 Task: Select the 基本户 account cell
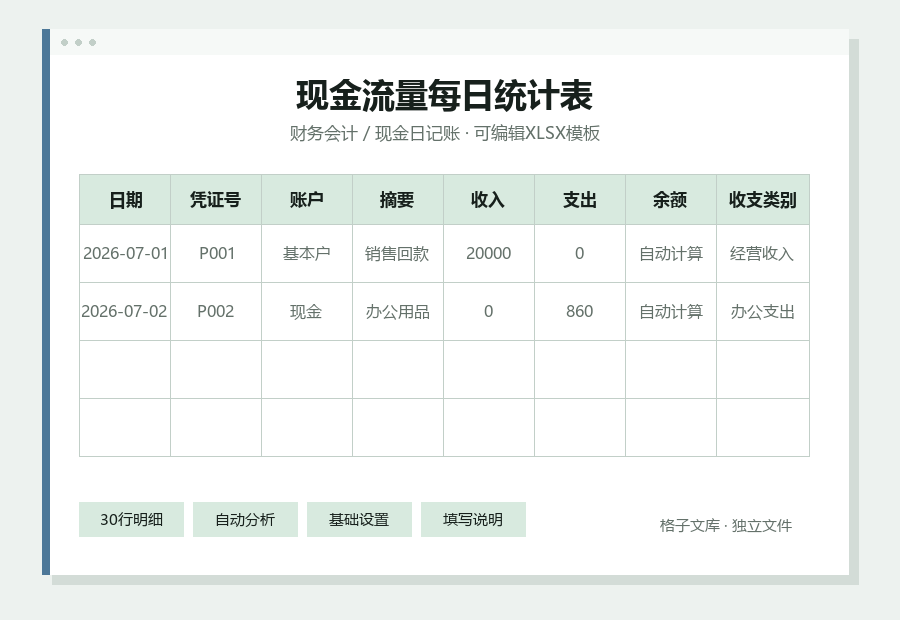(x=307, y=254)
